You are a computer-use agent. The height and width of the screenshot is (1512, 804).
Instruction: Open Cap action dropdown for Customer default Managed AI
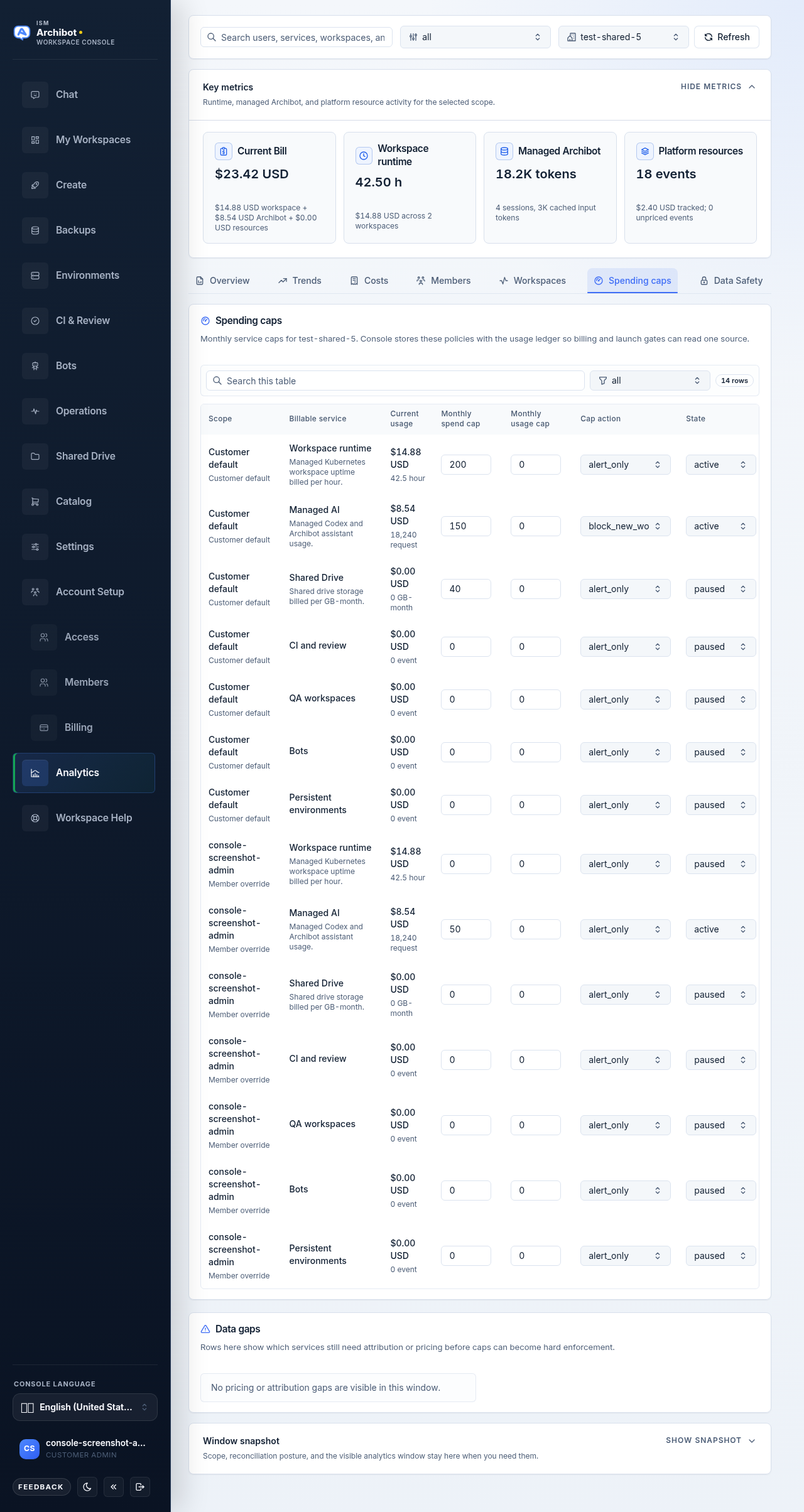(x=625, y=526)
